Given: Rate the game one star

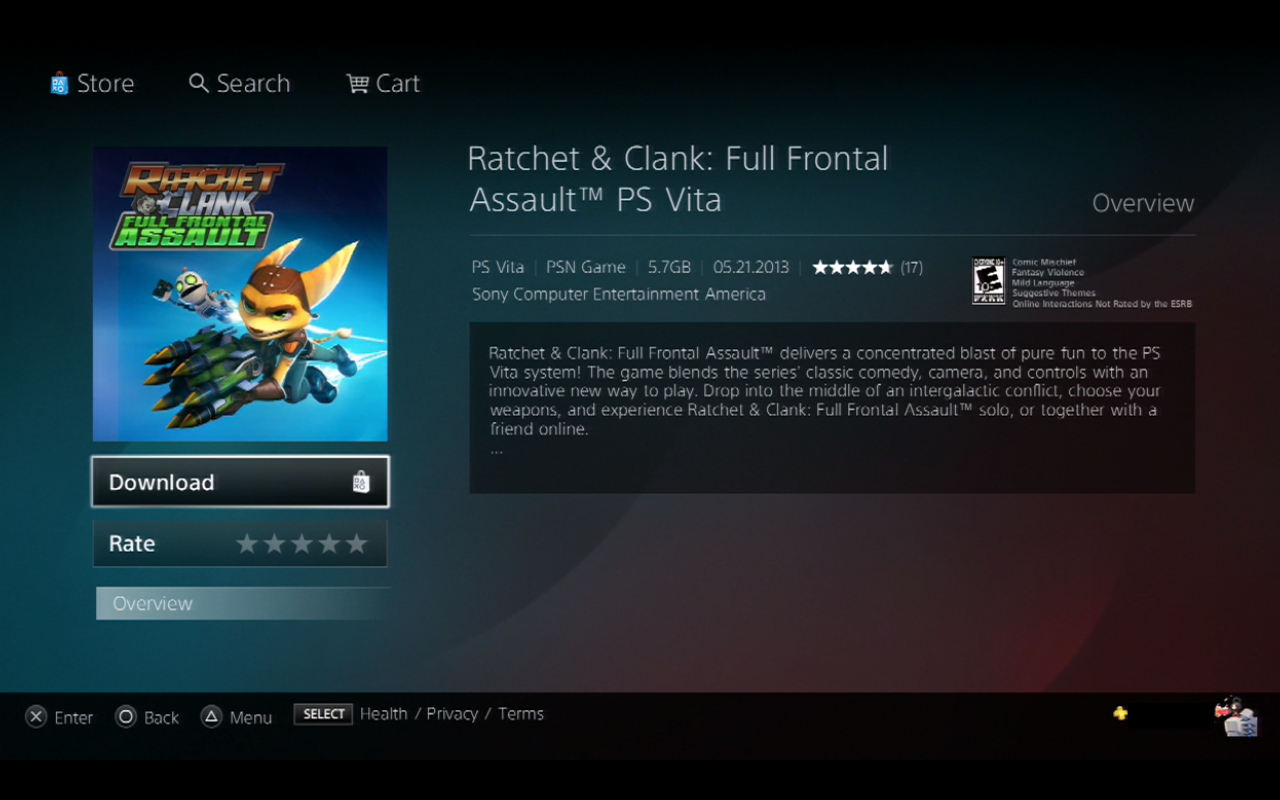Looking at the screenshot, I should [246, 544].
